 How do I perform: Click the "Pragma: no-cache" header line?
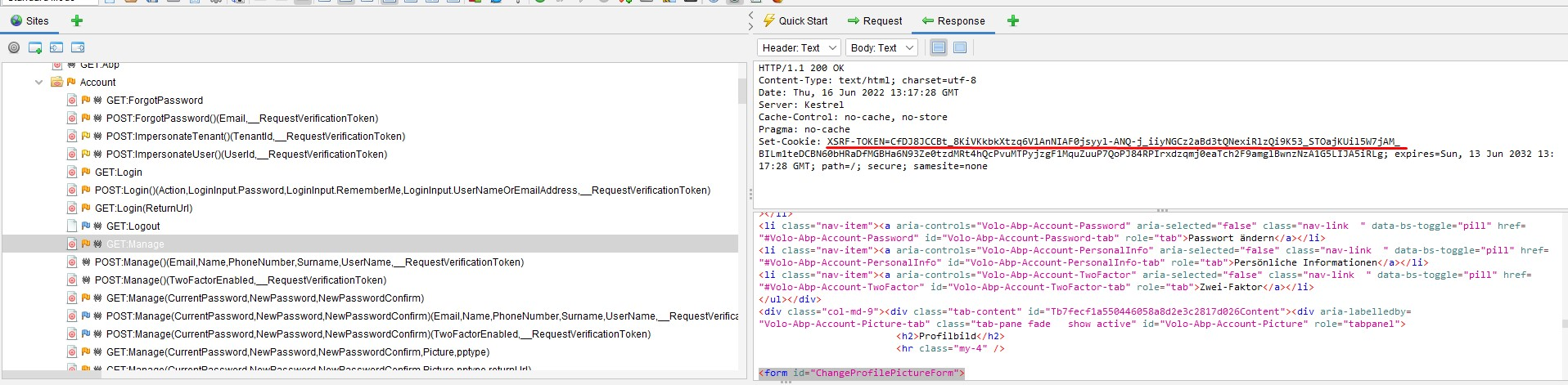point(804,129)
